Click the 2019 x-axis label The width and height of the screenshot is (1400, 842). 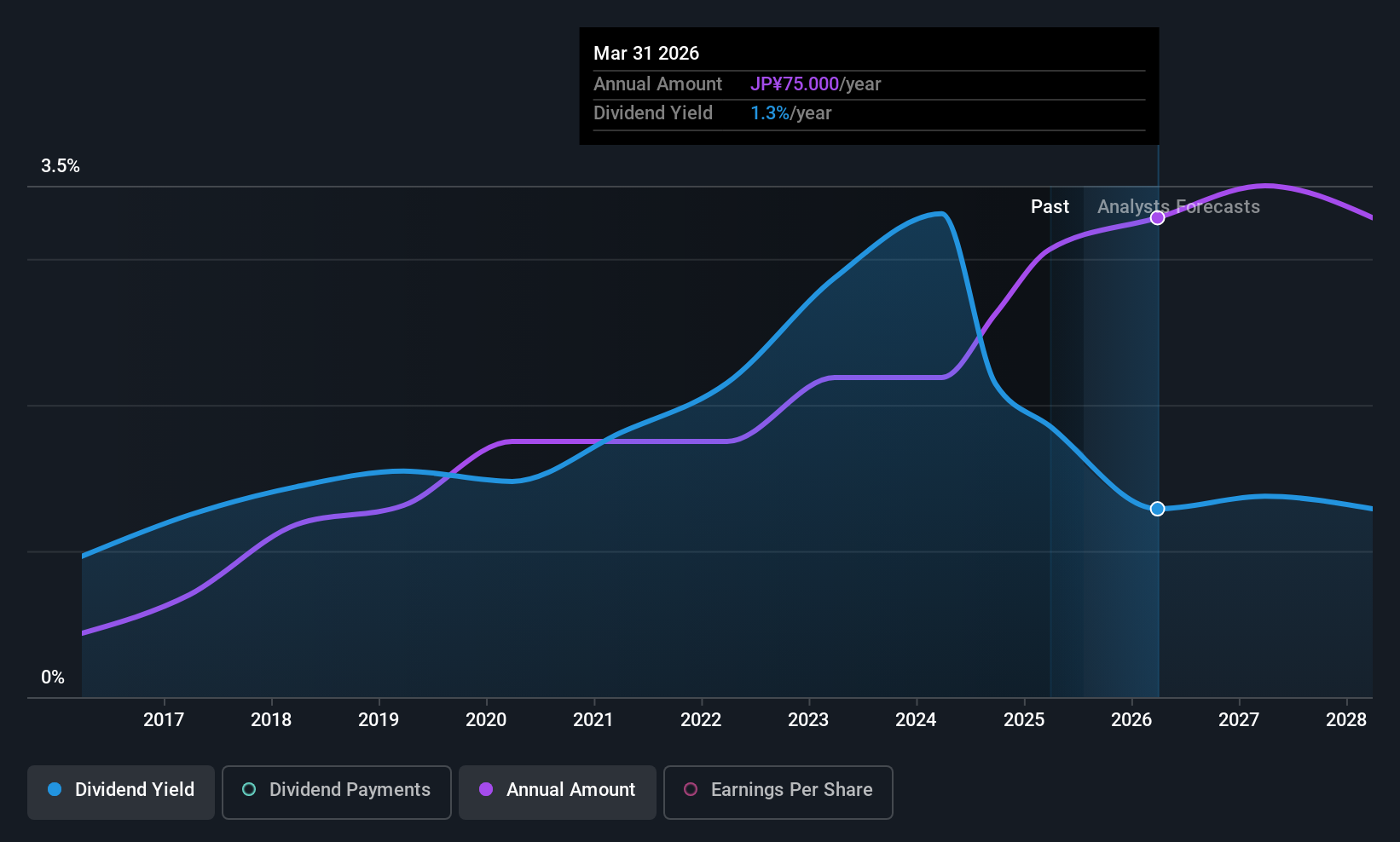(379, 720)
